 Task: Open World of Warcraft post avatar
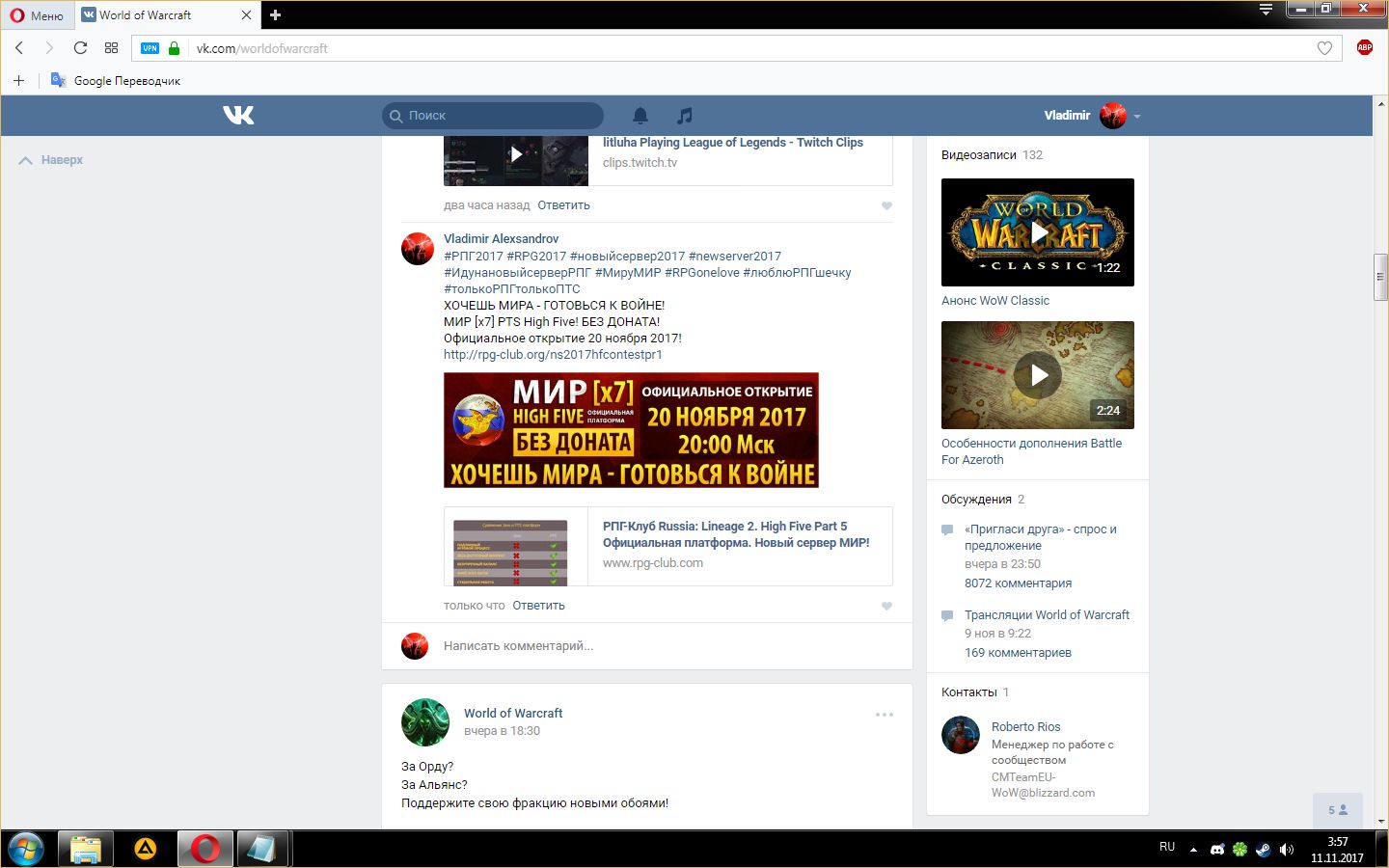425,722
